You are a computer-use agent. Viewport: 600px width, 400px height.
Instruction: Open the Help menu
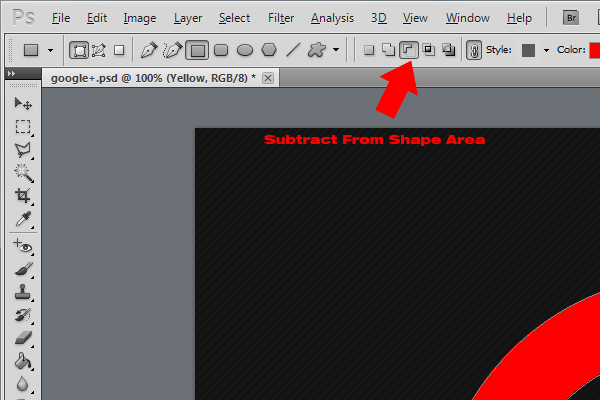(519, 18)
